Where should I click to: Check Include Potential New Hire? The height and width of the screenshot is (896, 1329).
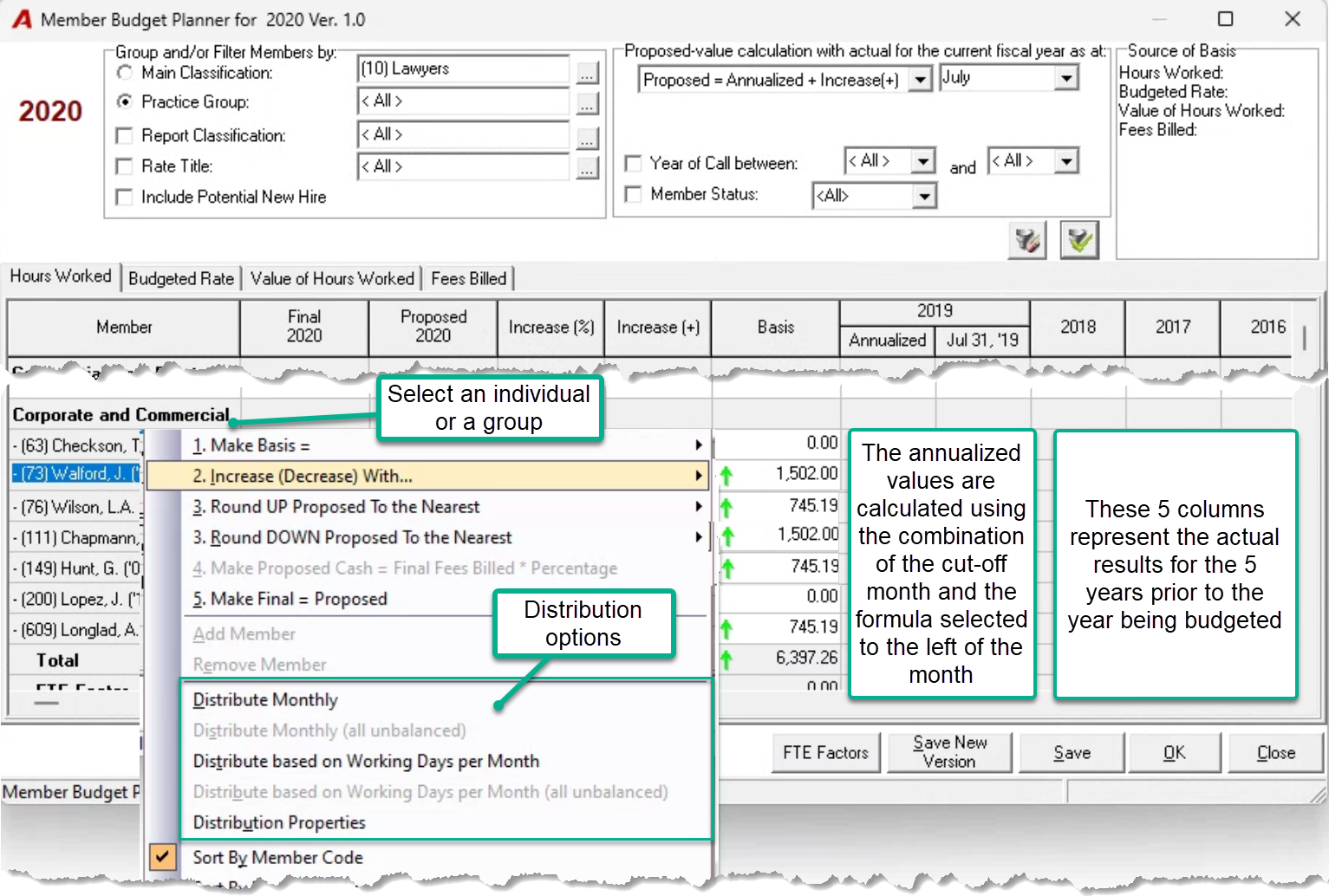click(x=125, y=197)
